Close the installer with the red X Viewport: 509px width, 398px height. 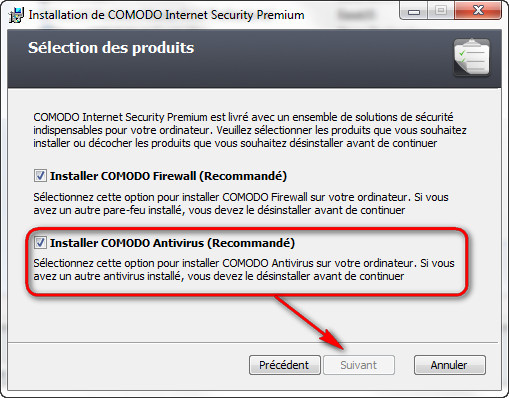[x=478, y=11]
